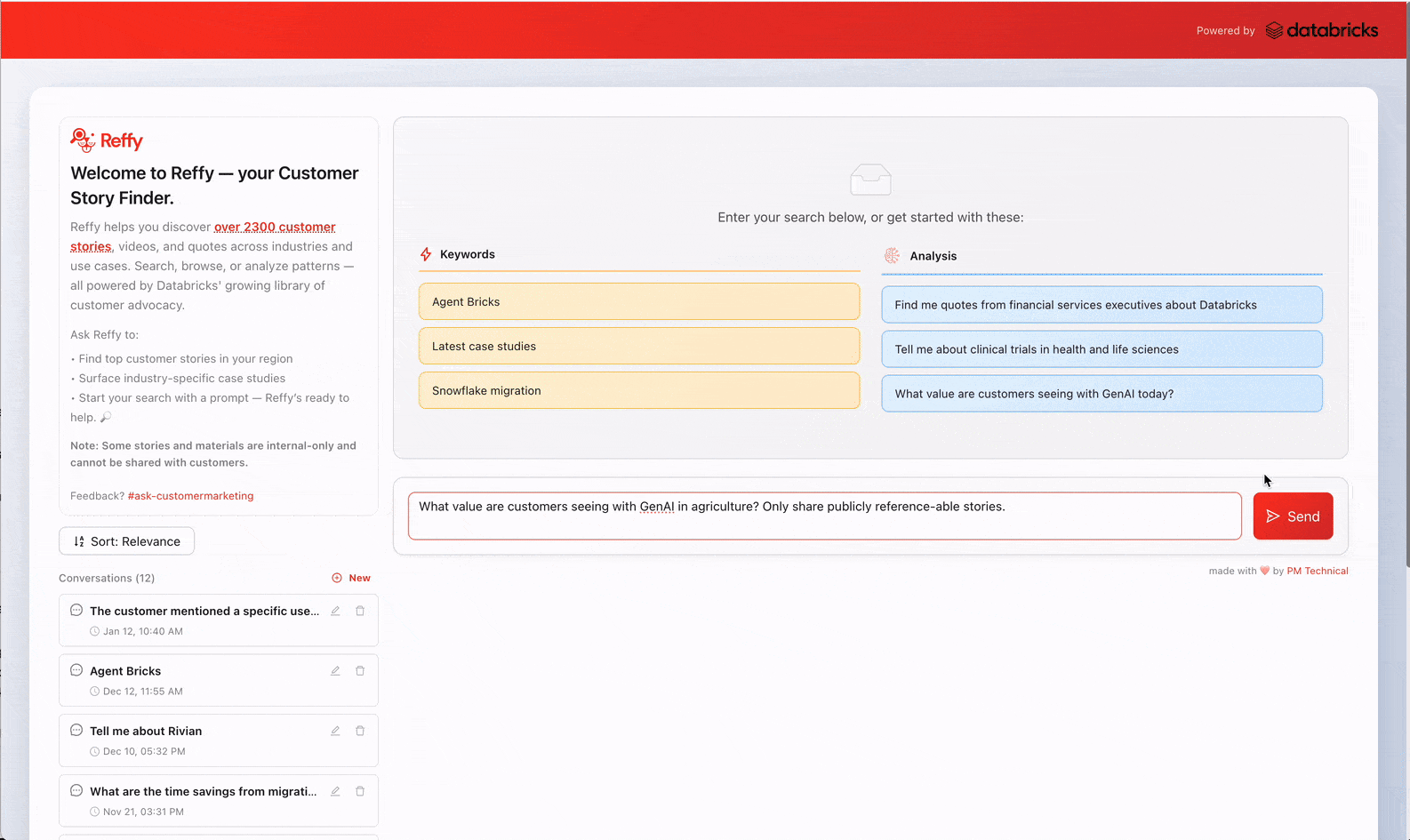1410x840 pixels.
Task: Click the Reffy logo icon
Action: [83, 140]
